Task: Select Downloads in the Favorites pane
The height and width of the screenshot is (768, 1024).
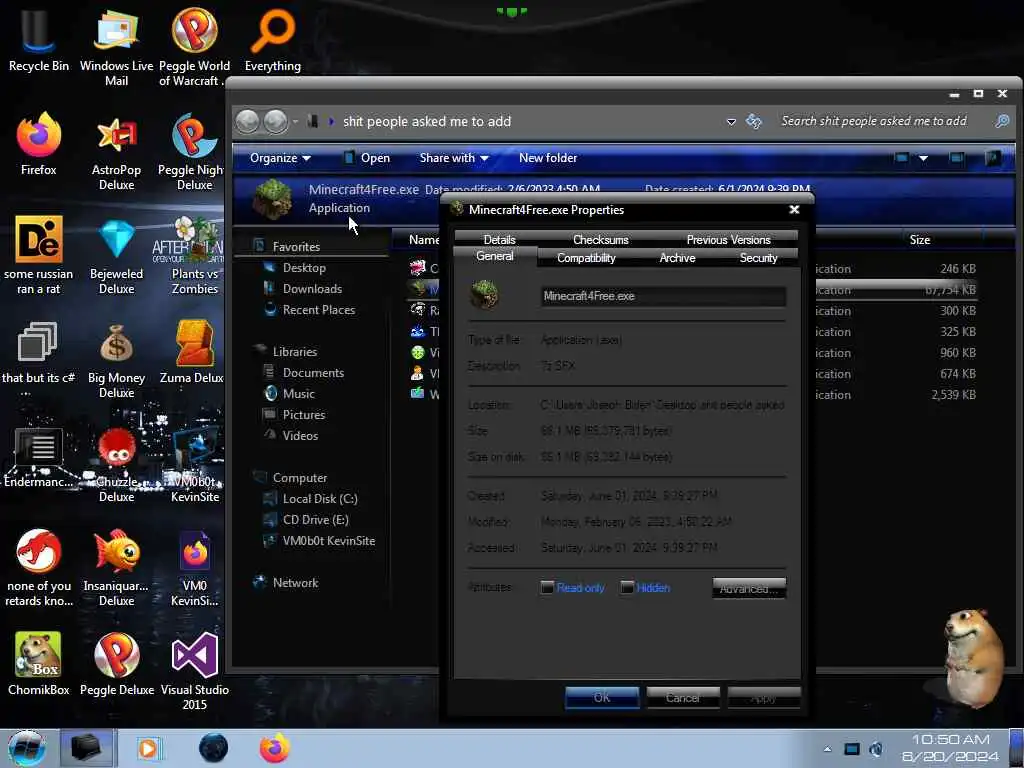Action: pyautogui.click(x=312, y=289)
